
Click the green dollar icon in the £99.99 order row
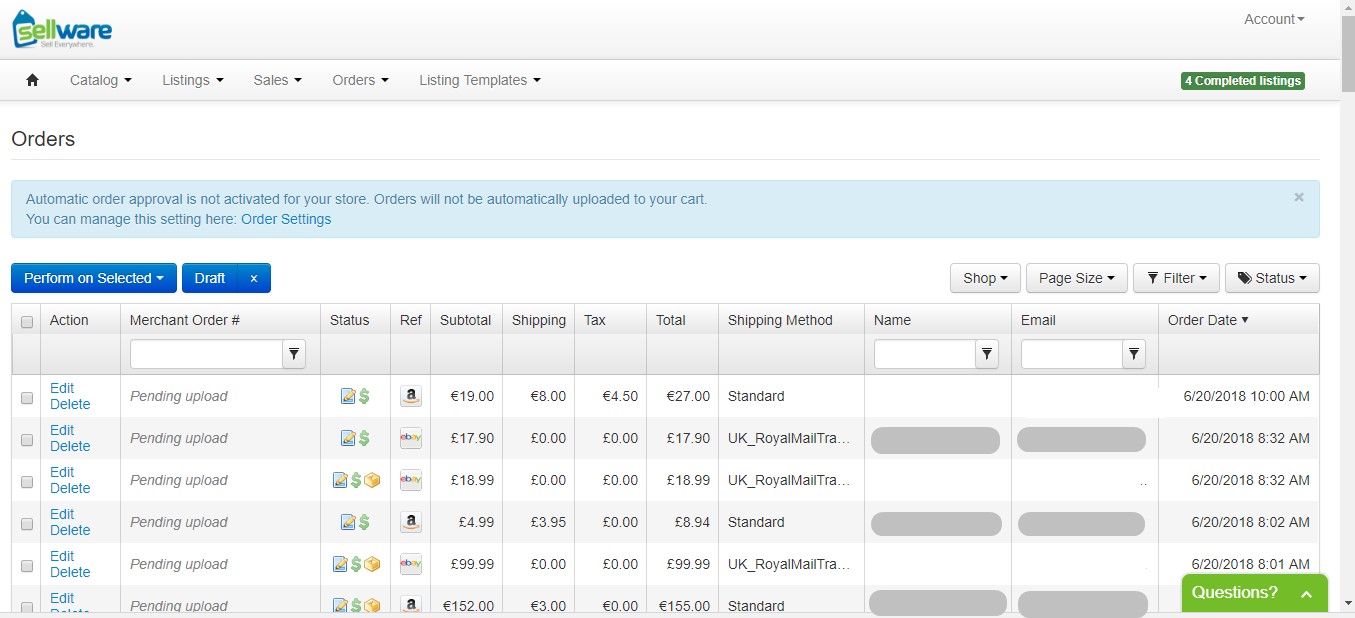[356, 564]
